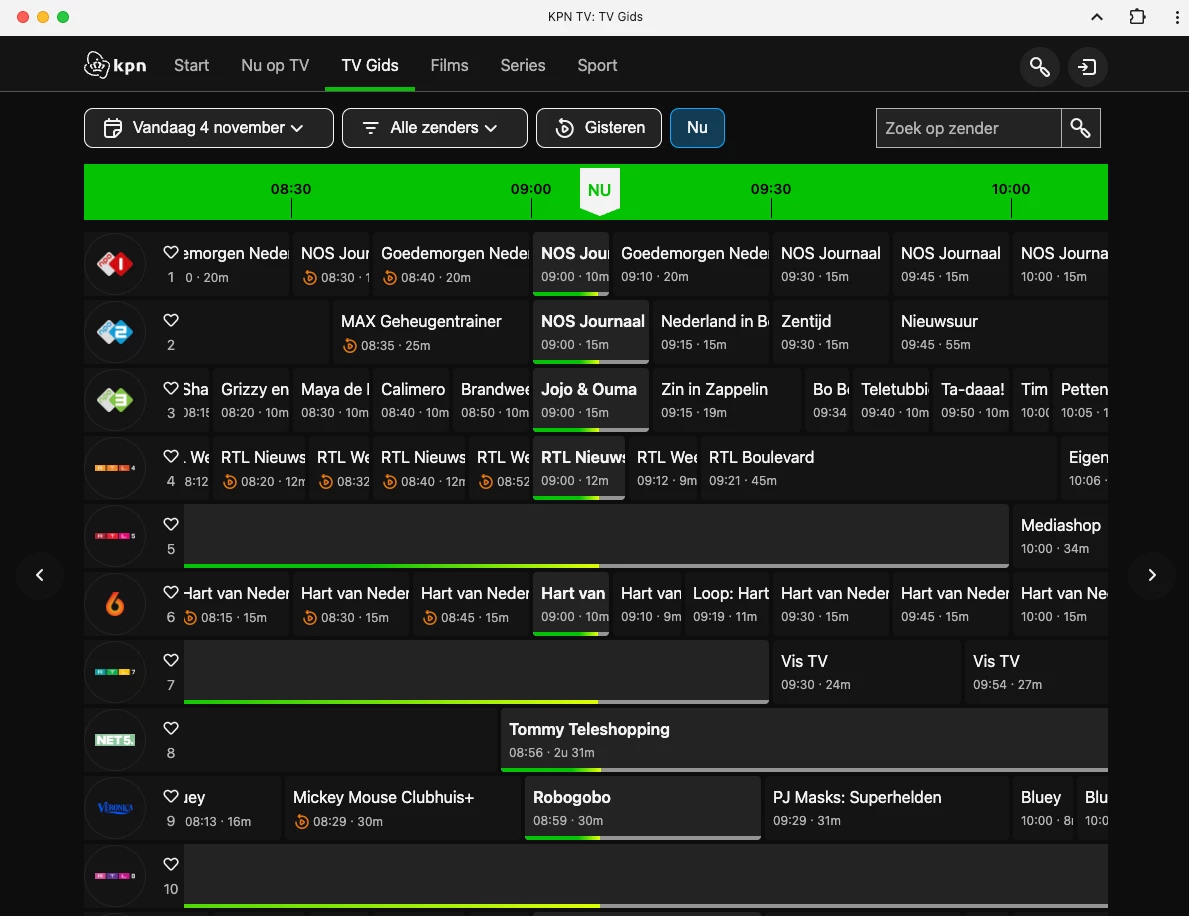The width and height of the screenshot is (1189, 916).
Task: Open the RTL 8 channel logo
Action: (x=115, y=876)
